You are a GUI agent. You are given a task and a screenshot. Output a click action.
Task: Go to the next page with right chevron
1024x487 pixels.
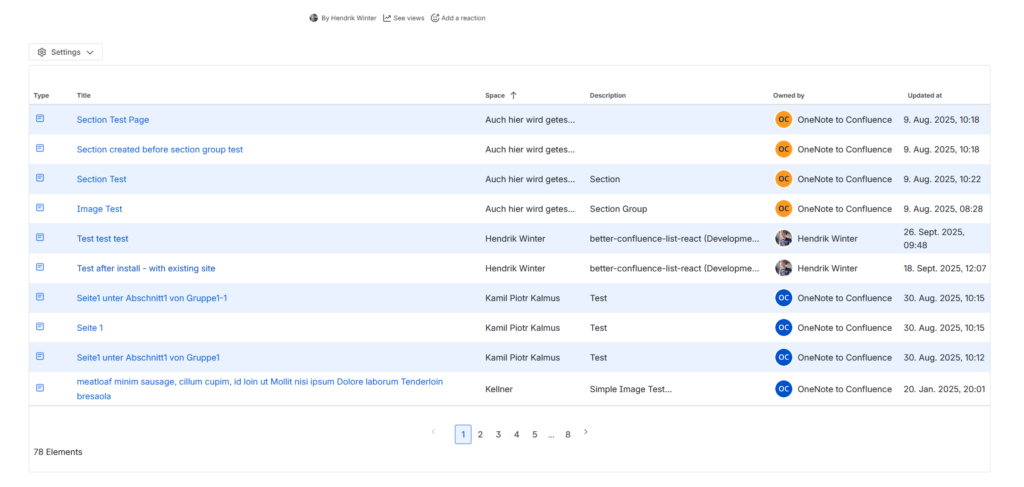[586, 433]
